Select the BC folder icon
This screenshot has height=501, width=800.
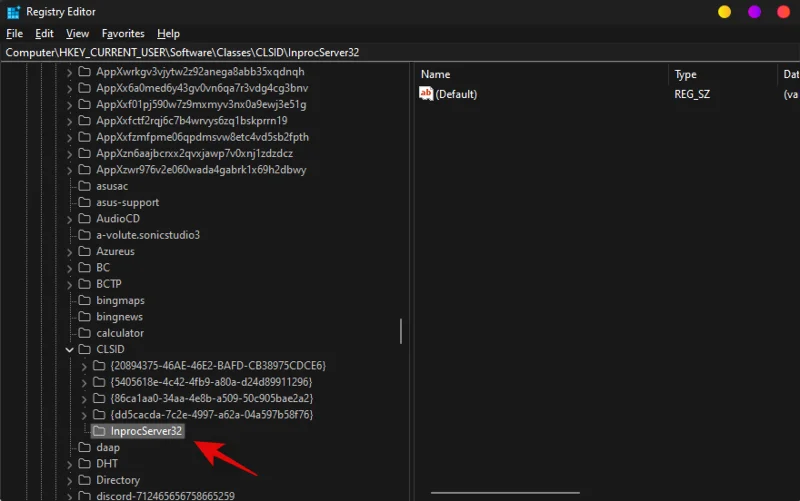pos(84,267)
